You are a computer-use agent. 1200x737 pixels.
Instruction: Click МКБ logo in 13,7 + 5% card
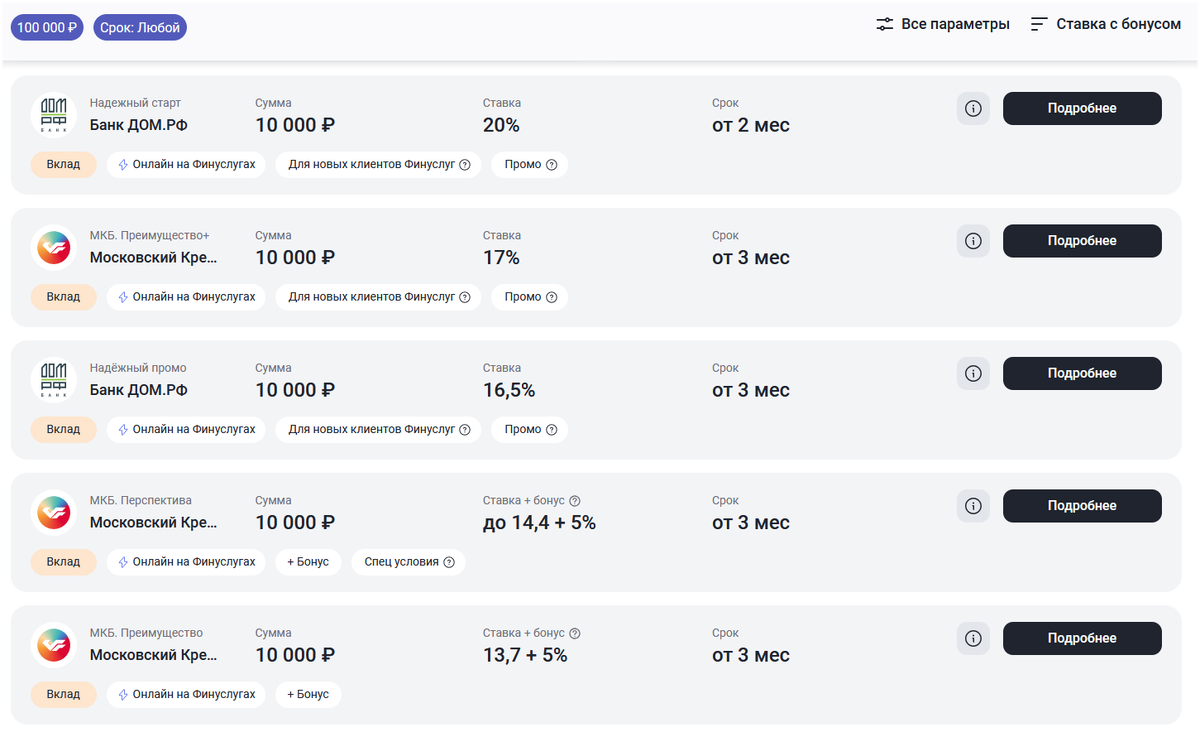point(53,645)
